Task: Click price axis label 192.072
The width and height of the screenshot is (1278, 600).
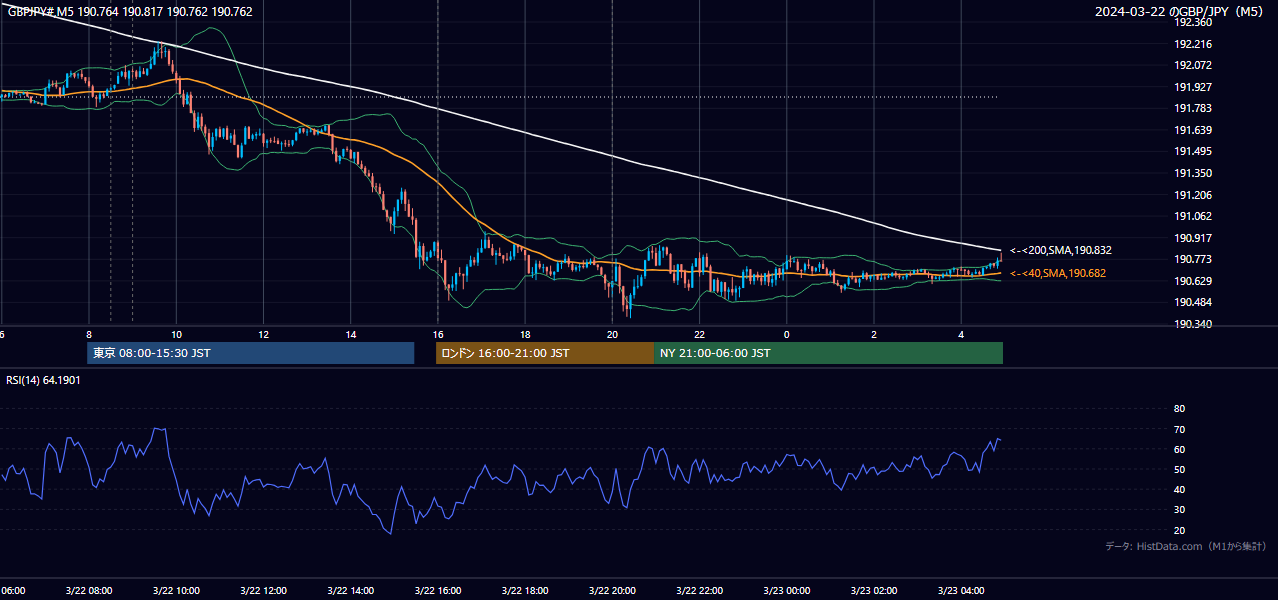Action: pyautogui.click(x=1192, y=65)
